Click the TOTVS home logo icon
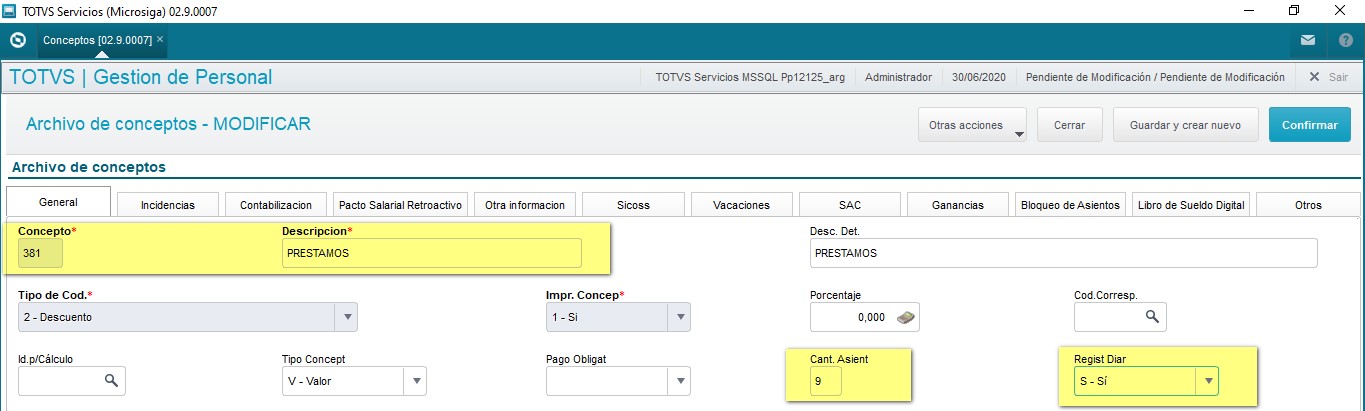1365x411 pixels. (17, 40)
